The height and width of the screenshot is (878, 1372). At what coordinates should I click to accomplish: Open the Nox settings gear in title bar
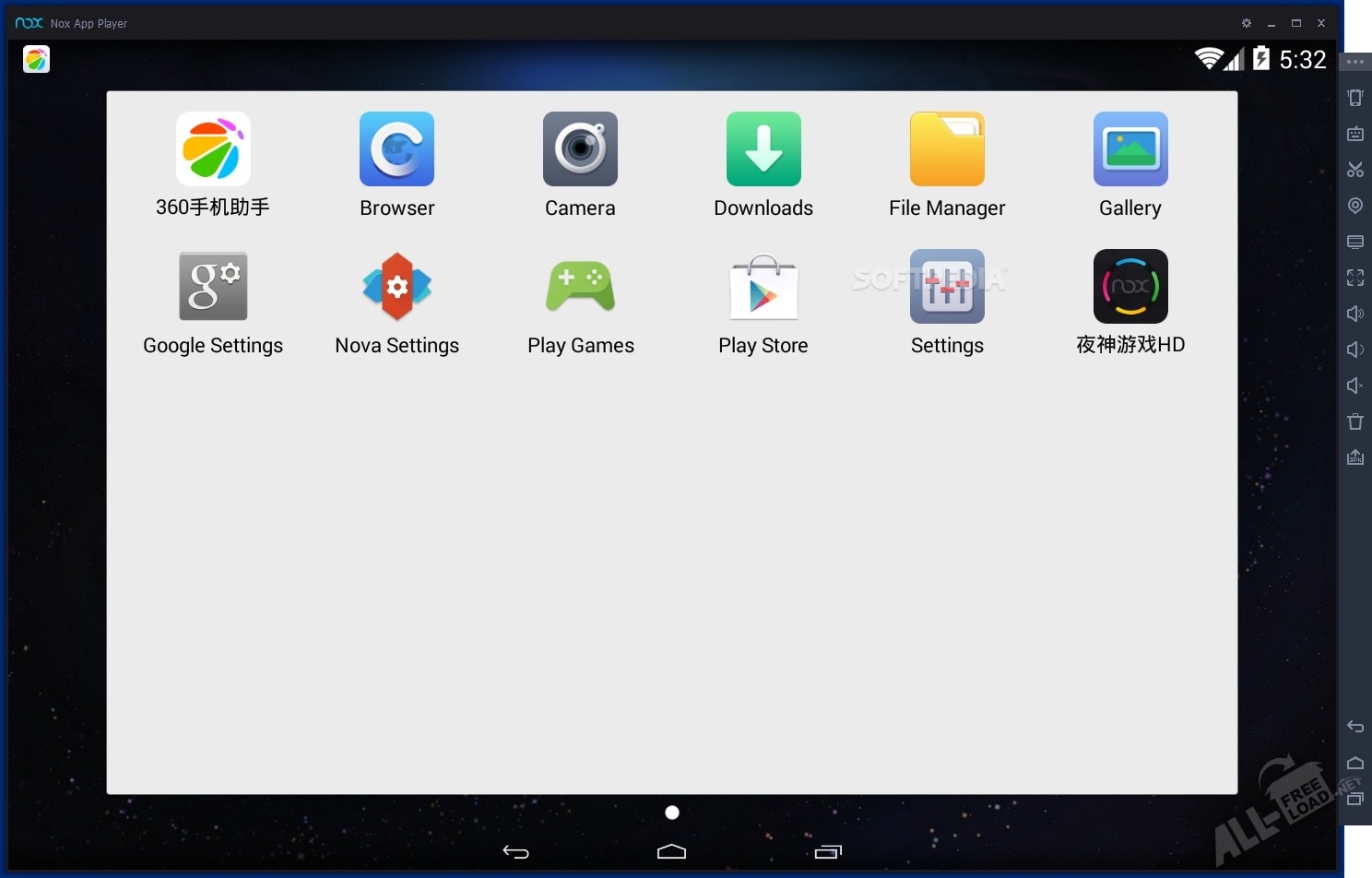[x=1247, y=23]
